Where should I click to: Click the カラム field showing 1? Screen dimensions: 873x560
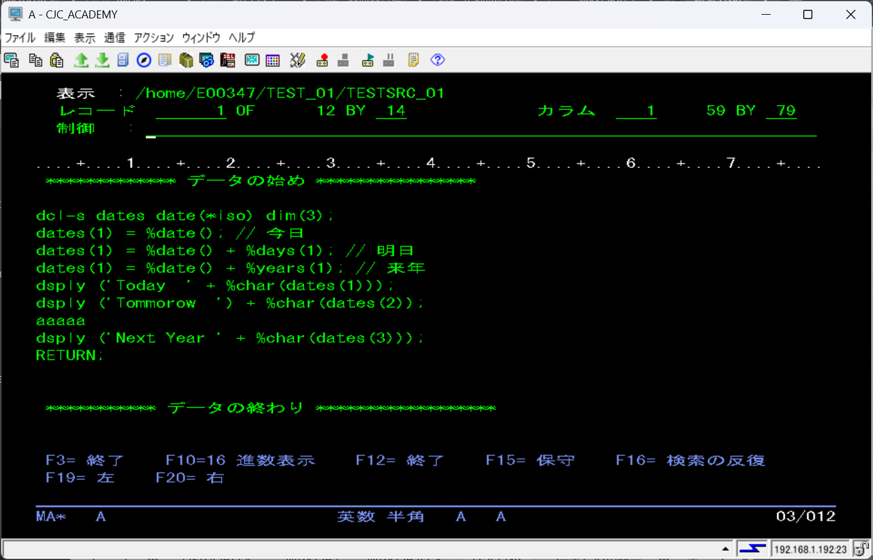click(636, 111)
